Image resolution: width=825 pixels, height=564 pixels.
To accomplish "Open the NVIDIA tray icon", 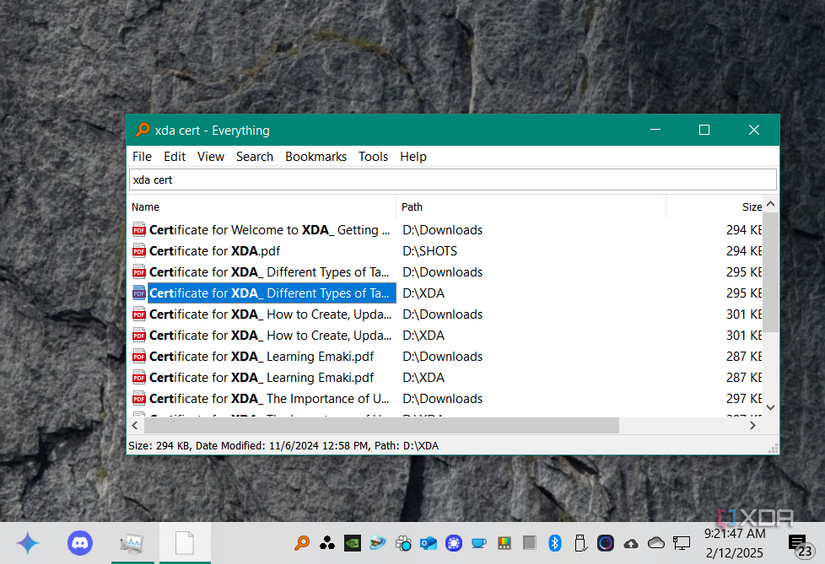I will (x=353, y=543).
